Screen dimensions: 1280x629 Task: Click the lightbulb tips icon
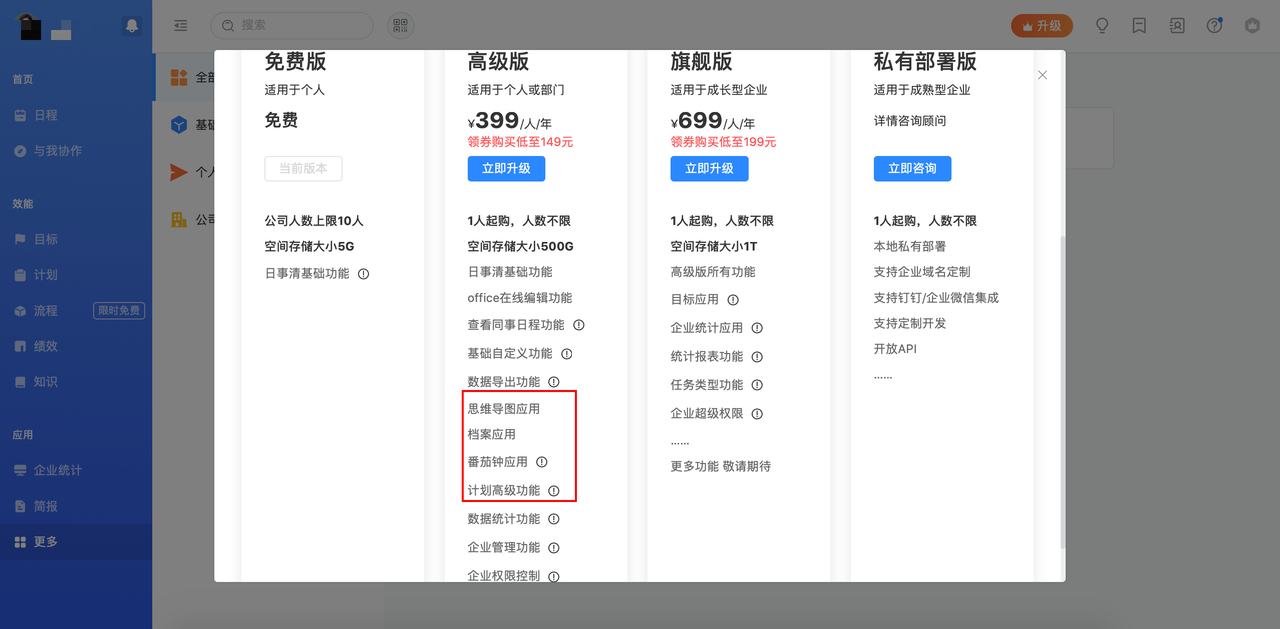1103,26
